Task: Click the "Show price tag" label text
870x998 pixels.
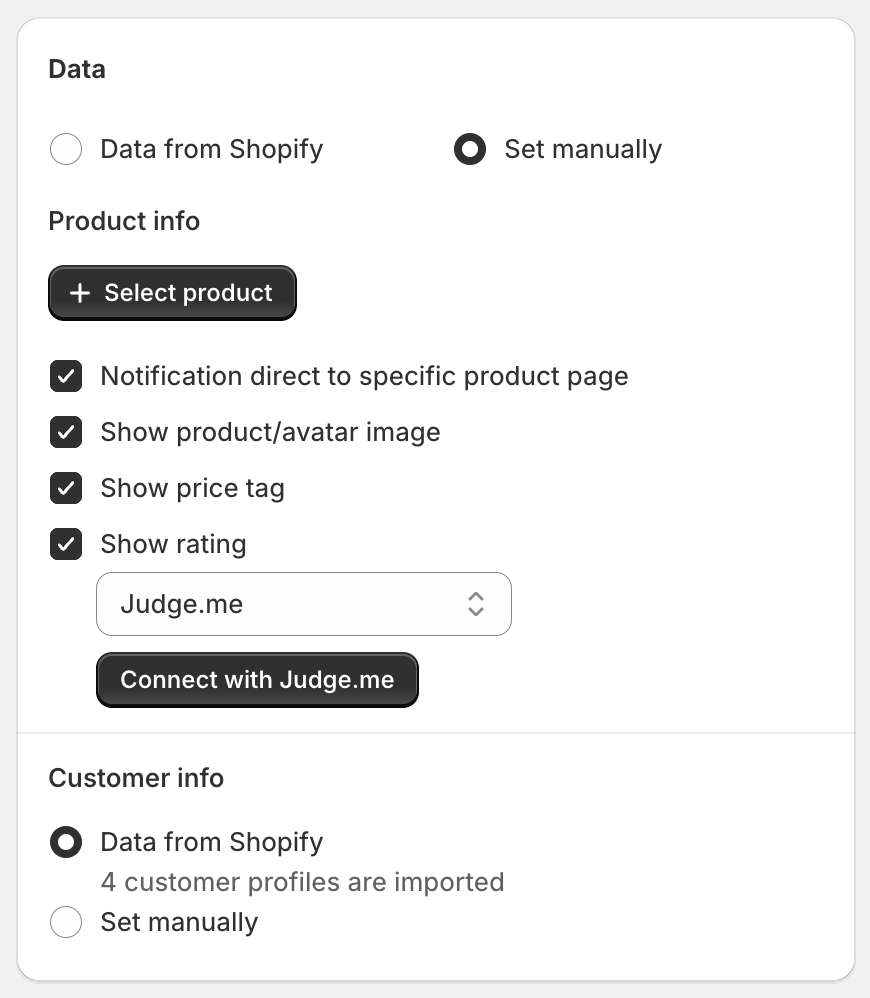Action: pyautogui.click(x=192, y=489)
